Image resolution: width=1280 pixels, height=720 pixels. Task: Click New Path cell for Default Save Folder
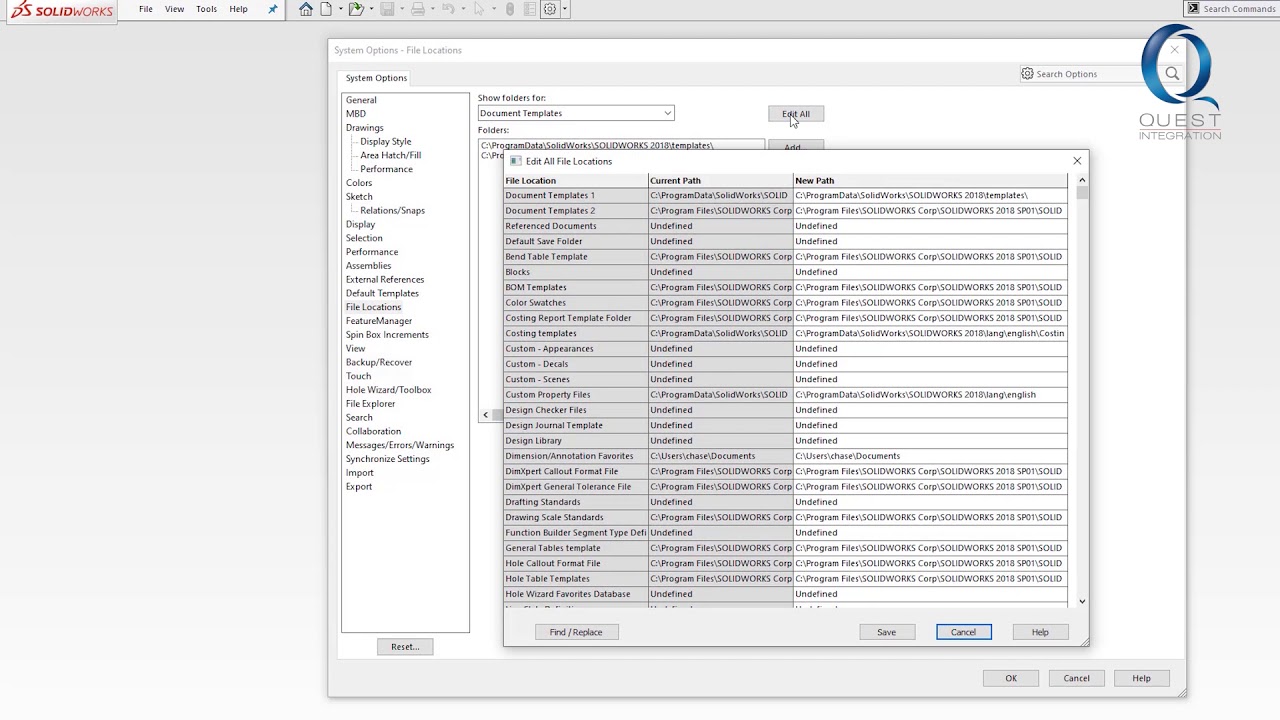coord(930,241)
